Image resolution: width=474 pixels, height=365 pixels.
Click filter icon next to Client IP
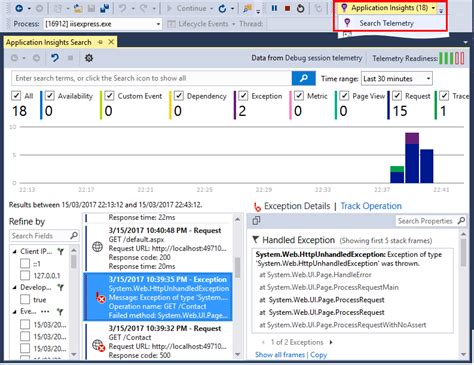click(60, 251)
